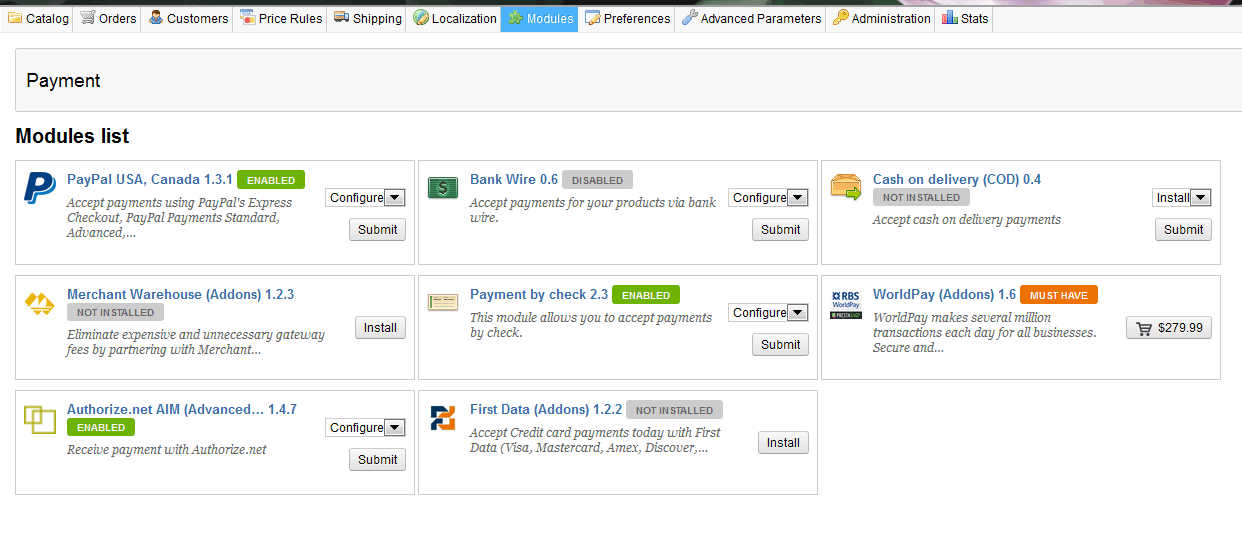The width and height of the screenshot is (1242, 534).
Task: Click the WorldPay MUST HAVE badge
Action: click(1059, 295)
